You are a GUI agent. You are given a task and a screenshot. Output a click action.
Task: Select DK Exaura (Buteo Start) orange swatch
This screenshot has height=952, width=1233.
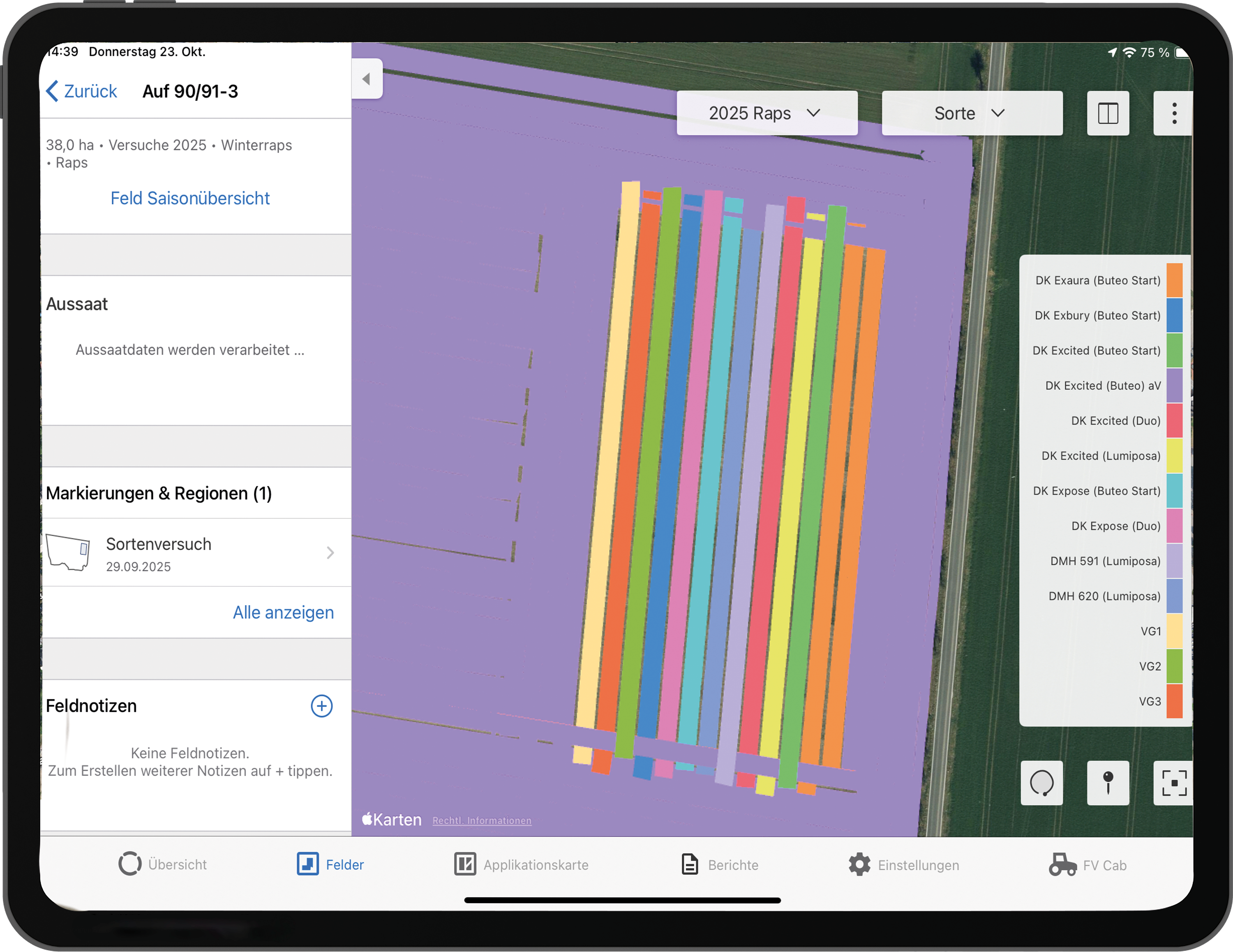point(1174,280)
